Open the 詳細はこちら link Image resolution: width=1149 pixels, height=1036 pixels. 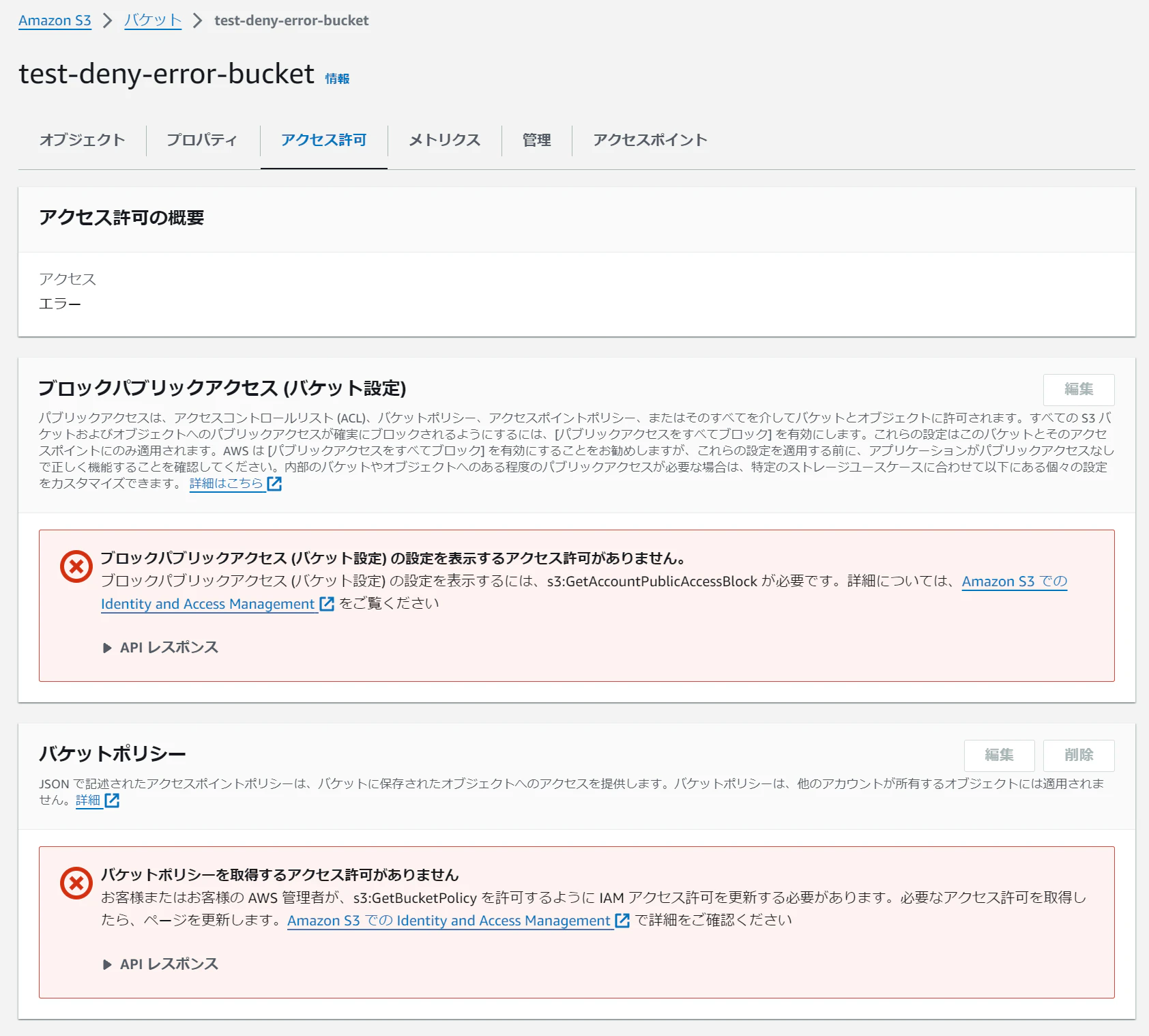[226, 483]
